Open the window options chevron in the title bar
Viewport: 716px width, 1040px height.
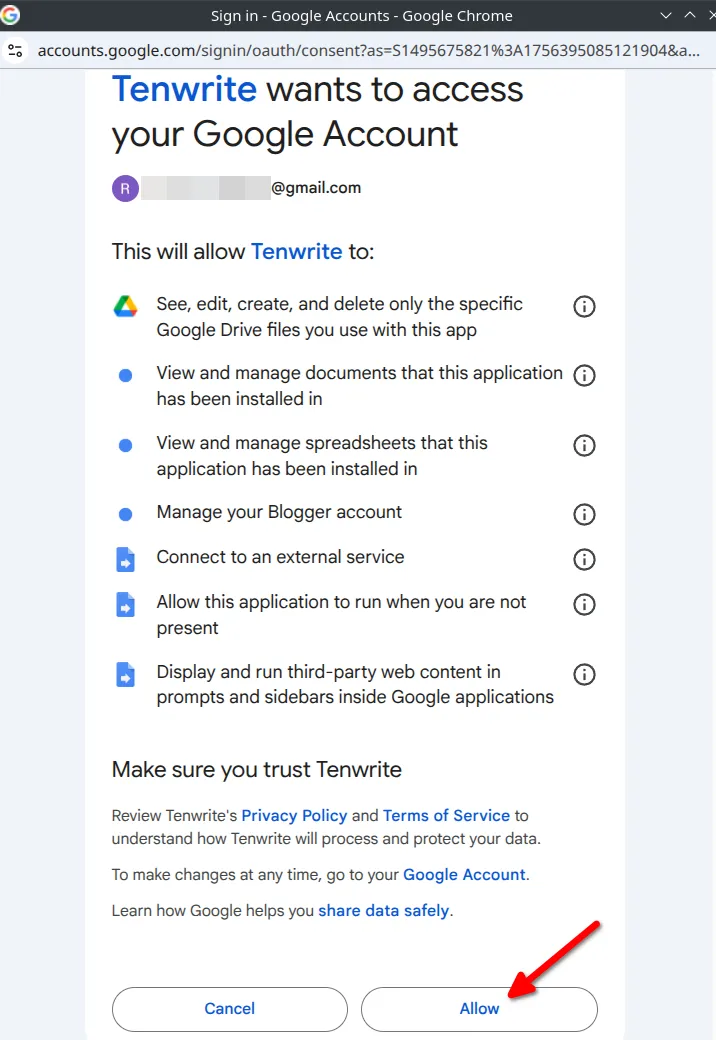[x=666, y=15]
